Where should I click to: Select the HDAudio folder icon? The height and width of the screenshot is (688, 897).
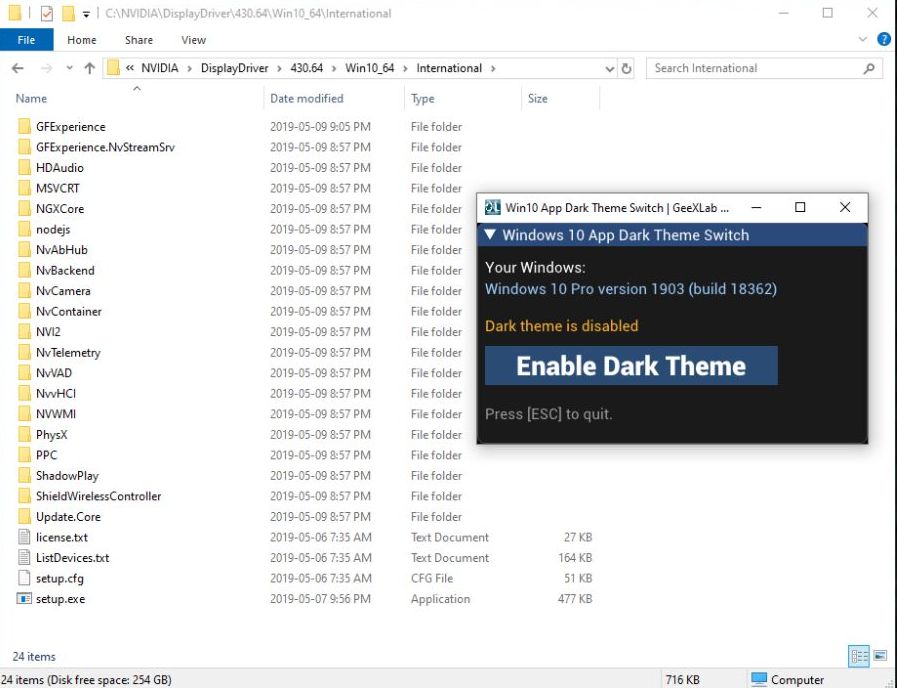25,168
